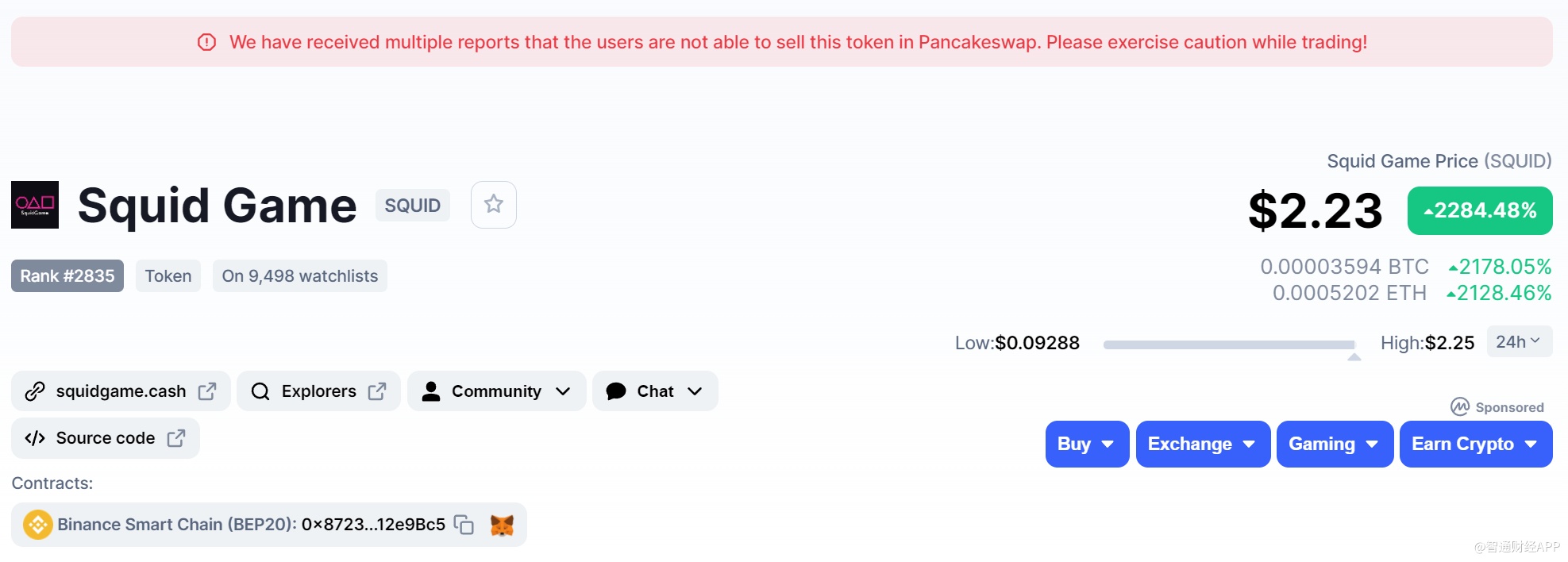The image size is (1568, 562).
Task: Open the Source code link
Action: tap(105, 438)
